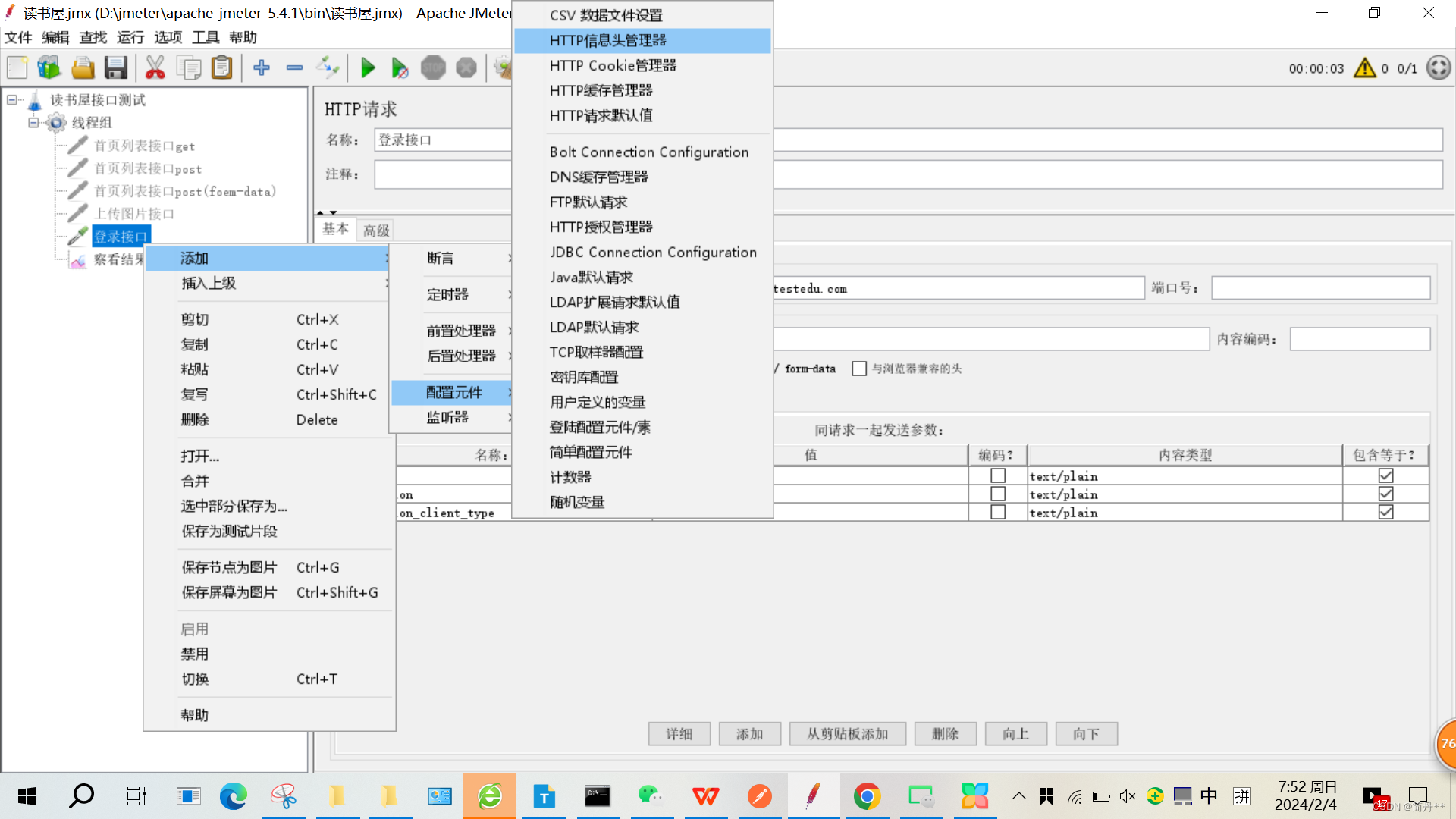
Task: Open the 运行 menu in menu bar
Action: pos(130,37)
